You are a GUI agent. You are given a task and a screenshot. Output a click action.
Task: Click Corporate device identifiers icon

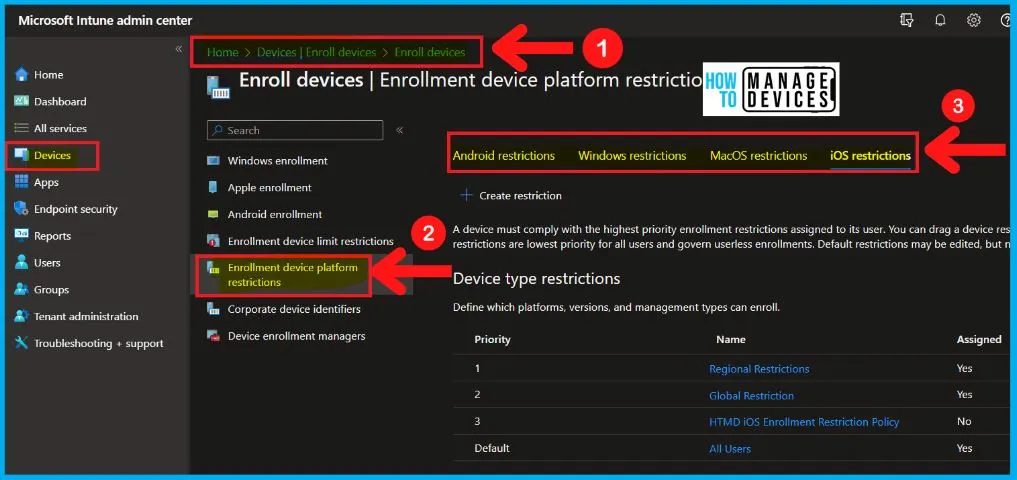(x=213, y=309)
